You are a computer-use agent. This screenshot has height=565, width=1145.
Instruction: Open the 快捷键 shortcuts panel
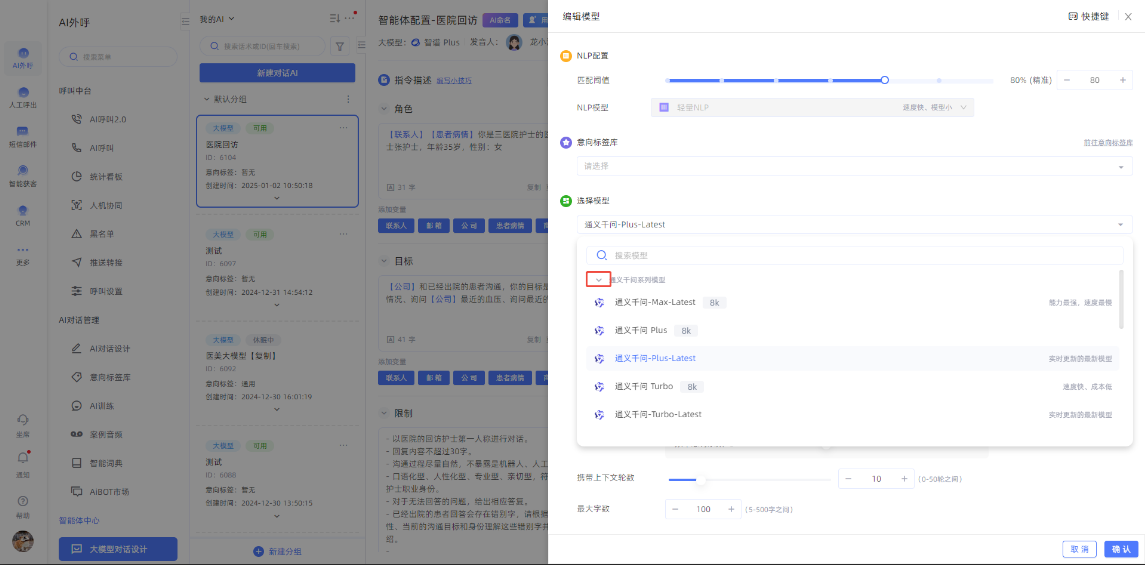1088,17
